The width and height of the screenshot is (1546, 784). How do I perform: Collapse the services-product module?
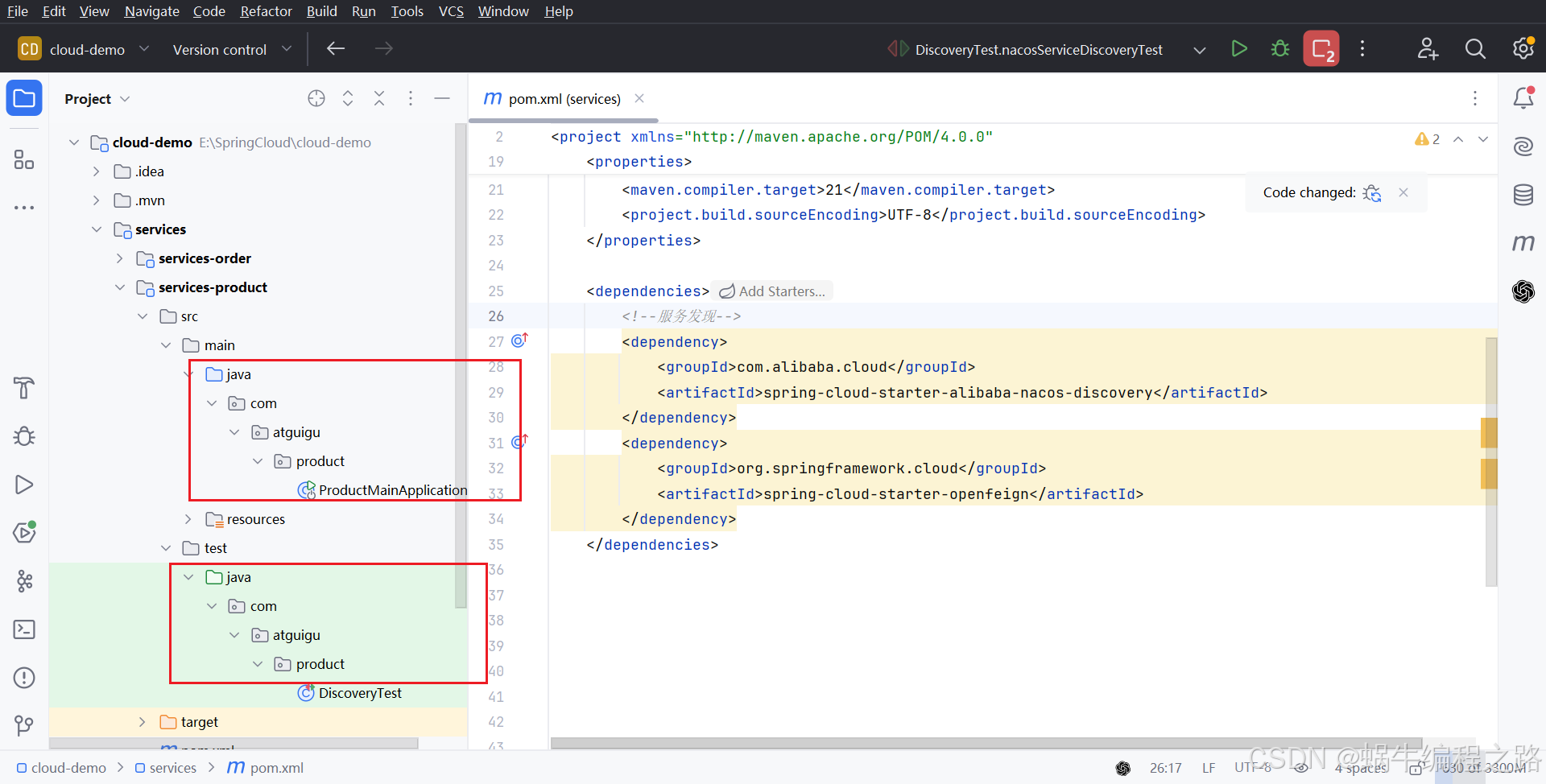tap(120, 287)
